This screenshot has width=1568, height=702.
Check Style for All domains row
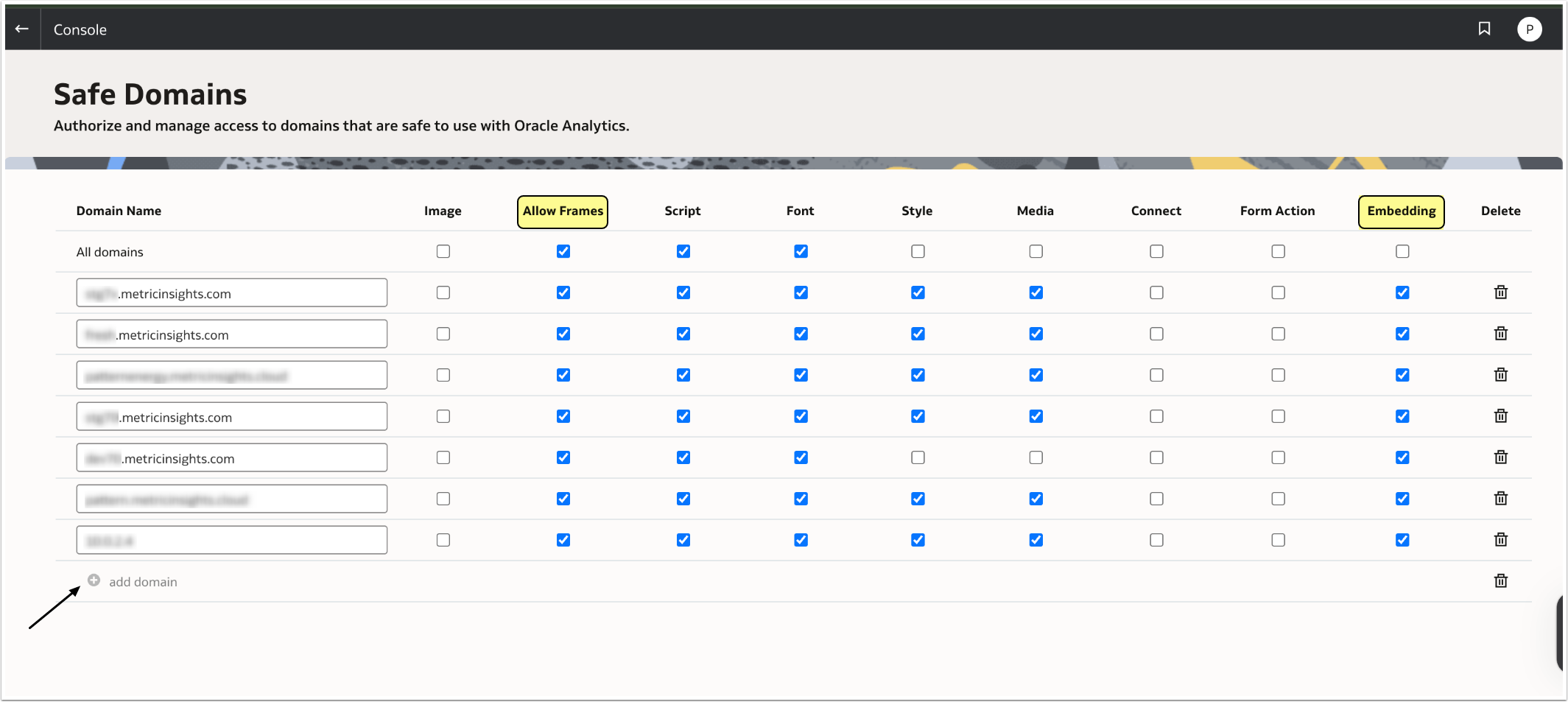pos(918,251)
